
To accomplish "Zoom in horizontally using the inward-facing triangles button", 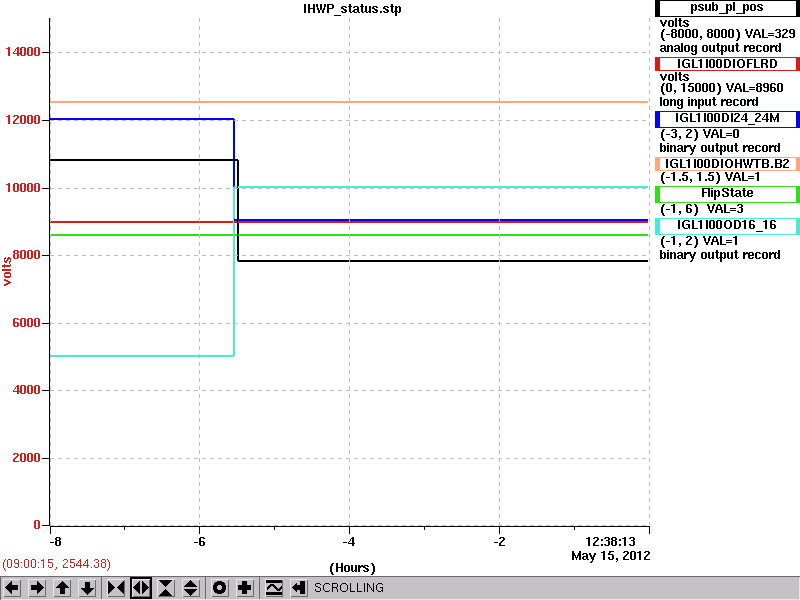I will click(x=116, y=588).
